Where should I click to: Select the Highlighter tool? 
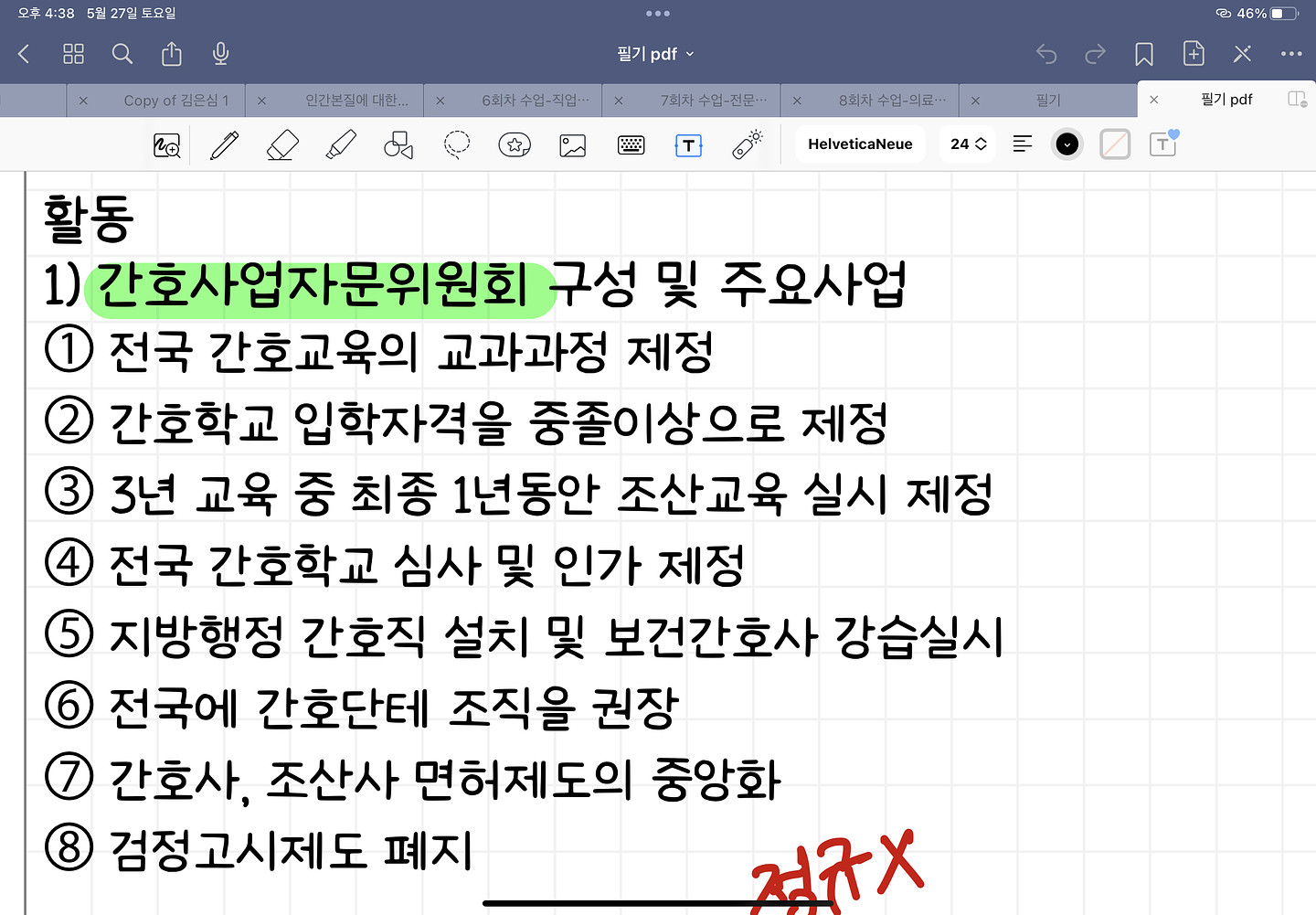pos(341,145)
